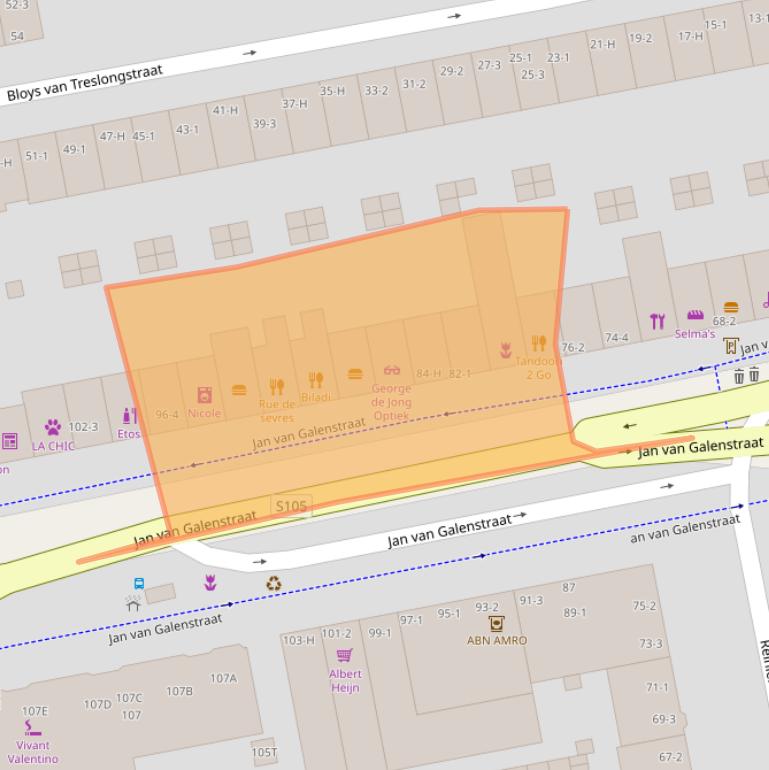
Task: Select building number 84-H
Action: (x=428, y=374)
